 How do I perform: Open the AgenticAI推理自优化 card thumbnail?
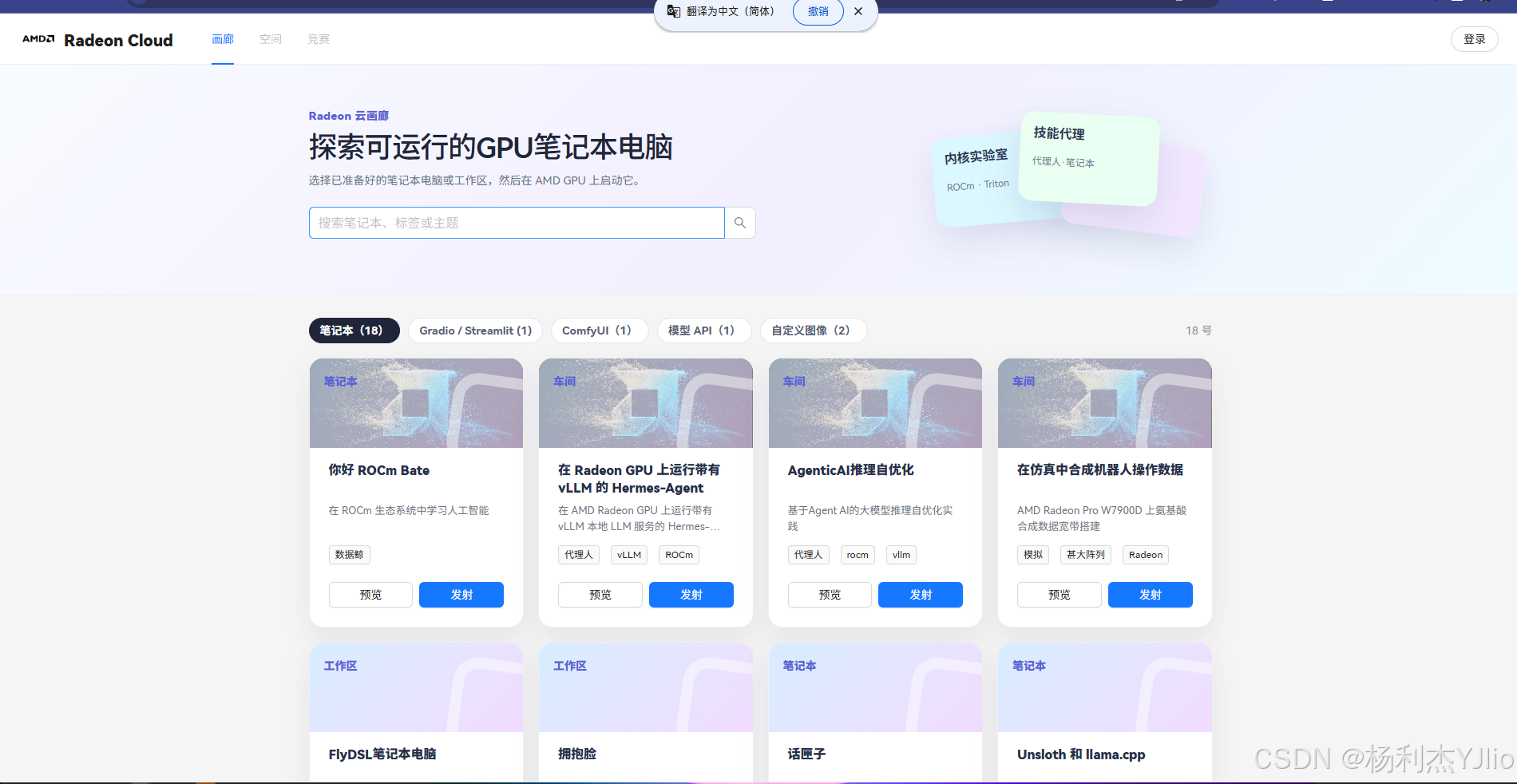tap(875, 403)
